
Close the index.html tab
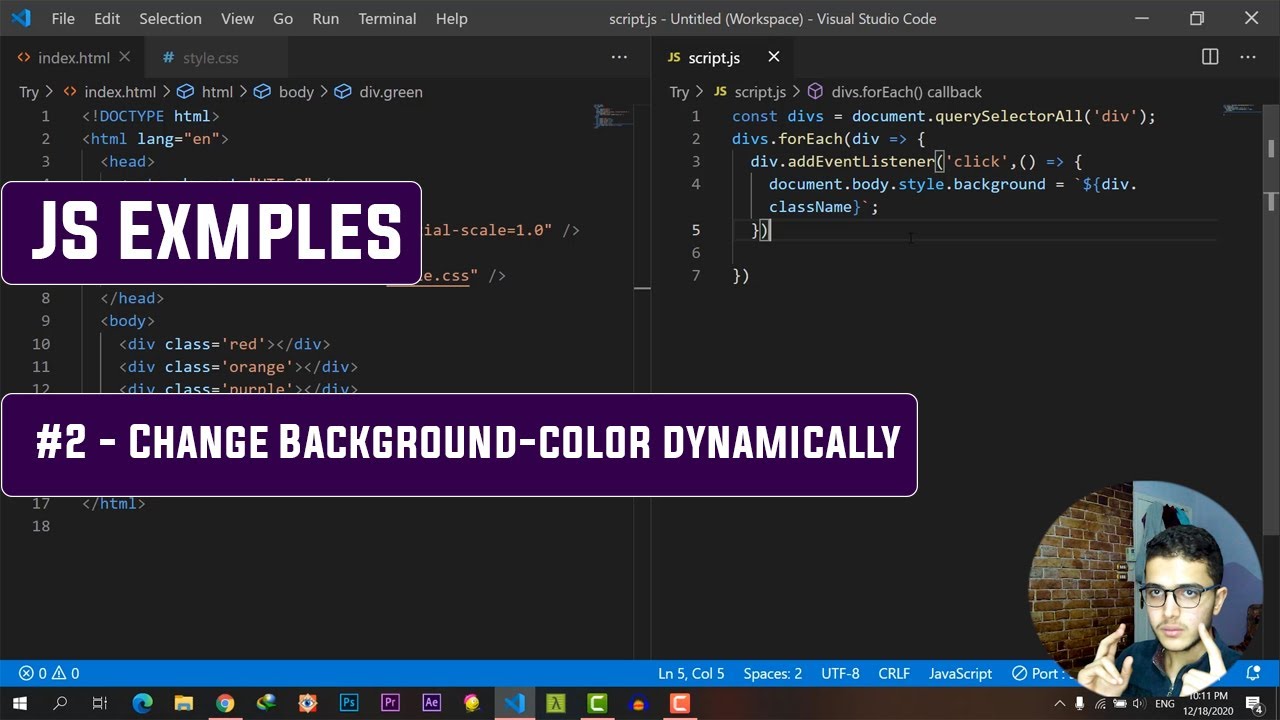point(124,57)
